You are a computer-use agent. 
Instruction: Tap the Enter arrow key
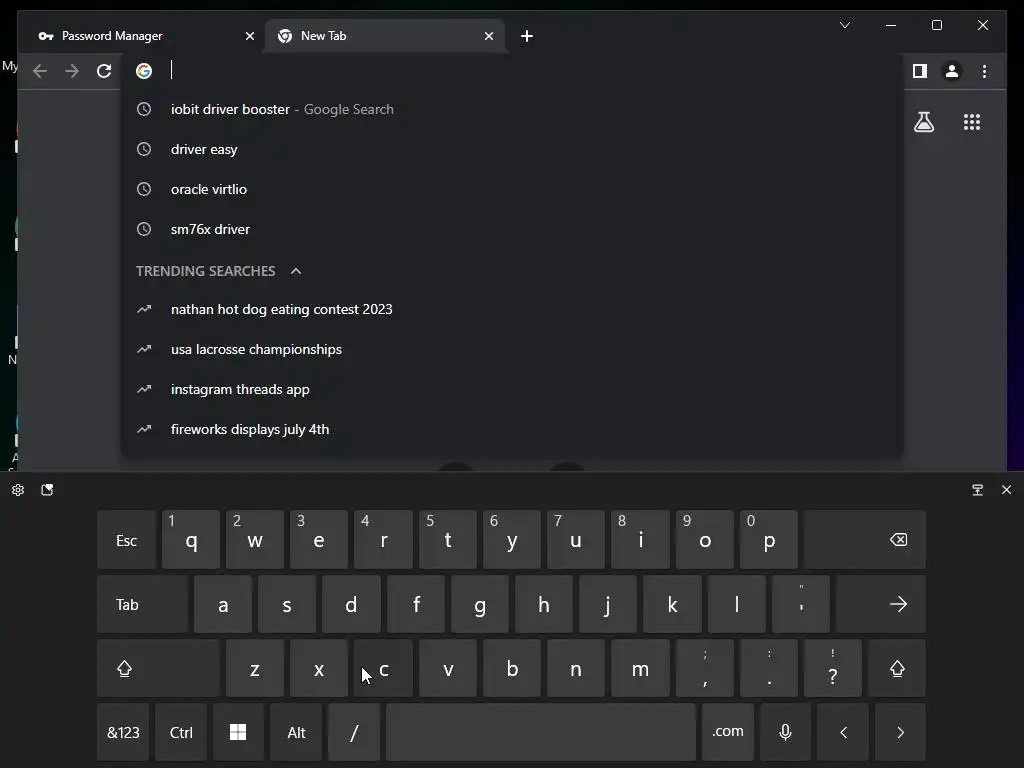coord(880,605)
